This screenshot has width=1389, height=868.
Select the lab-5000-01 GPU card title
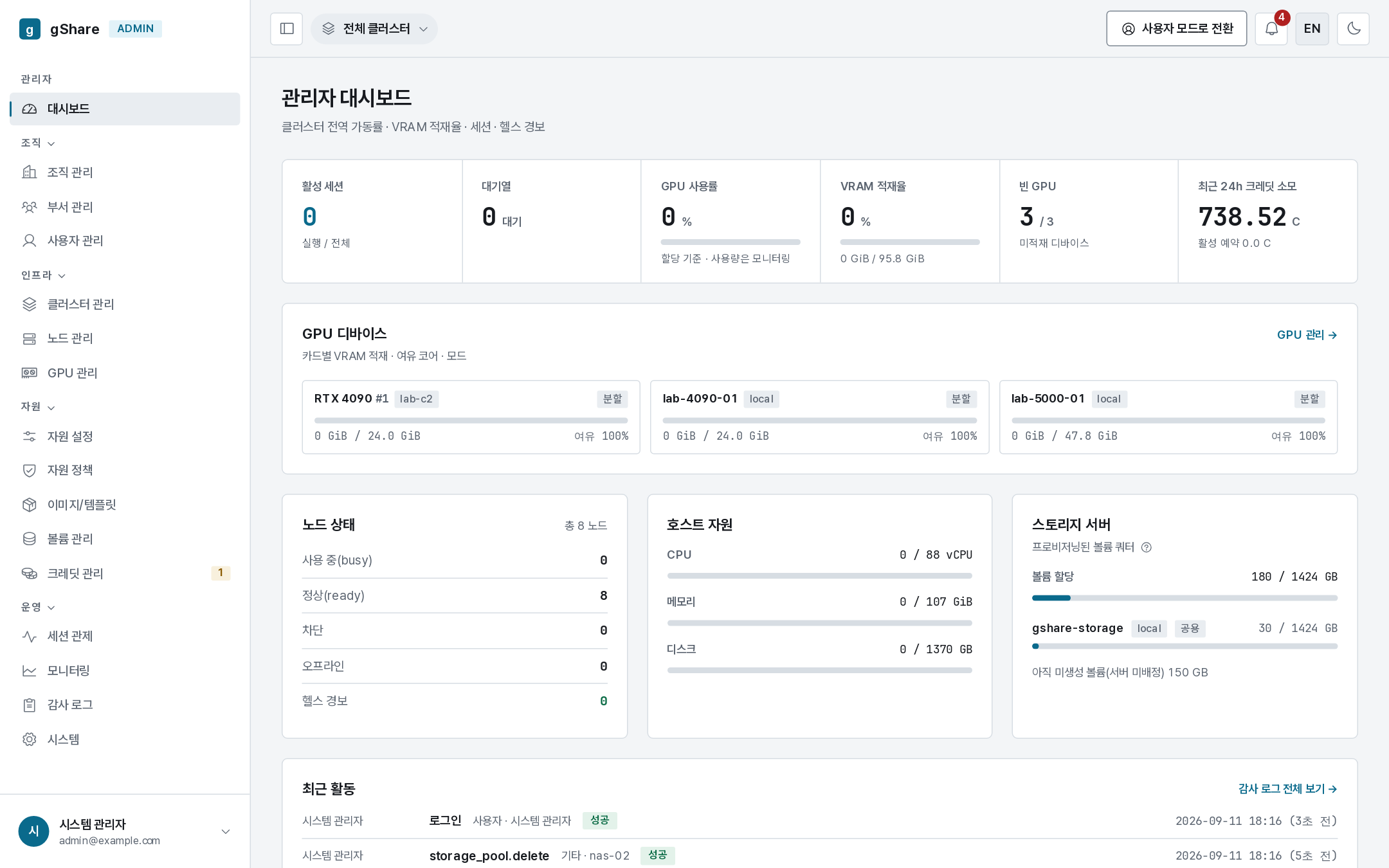[1048, 399]
